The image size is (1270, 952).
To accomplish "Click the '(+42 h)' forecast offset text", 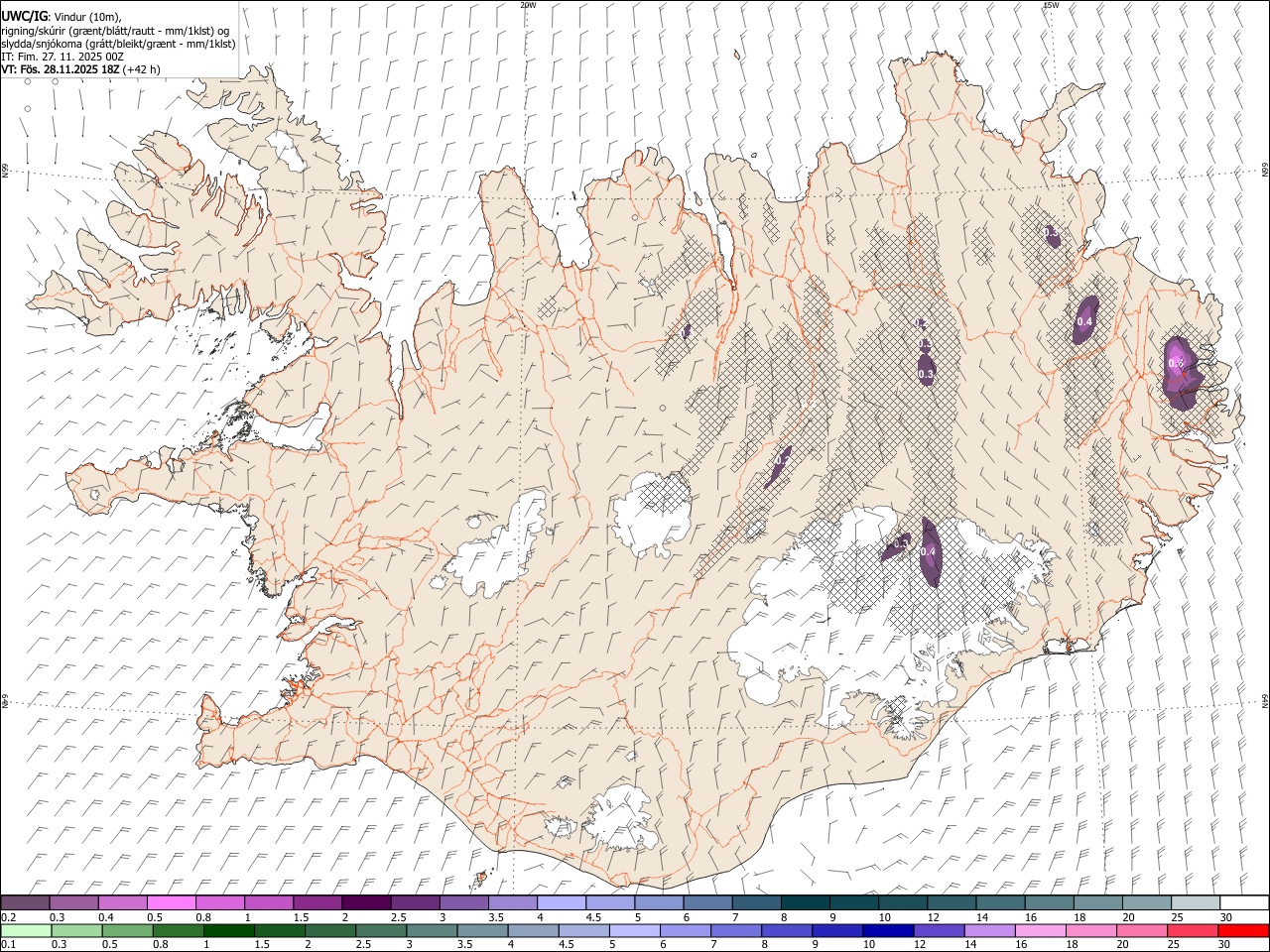I will [x=142, y=69].
